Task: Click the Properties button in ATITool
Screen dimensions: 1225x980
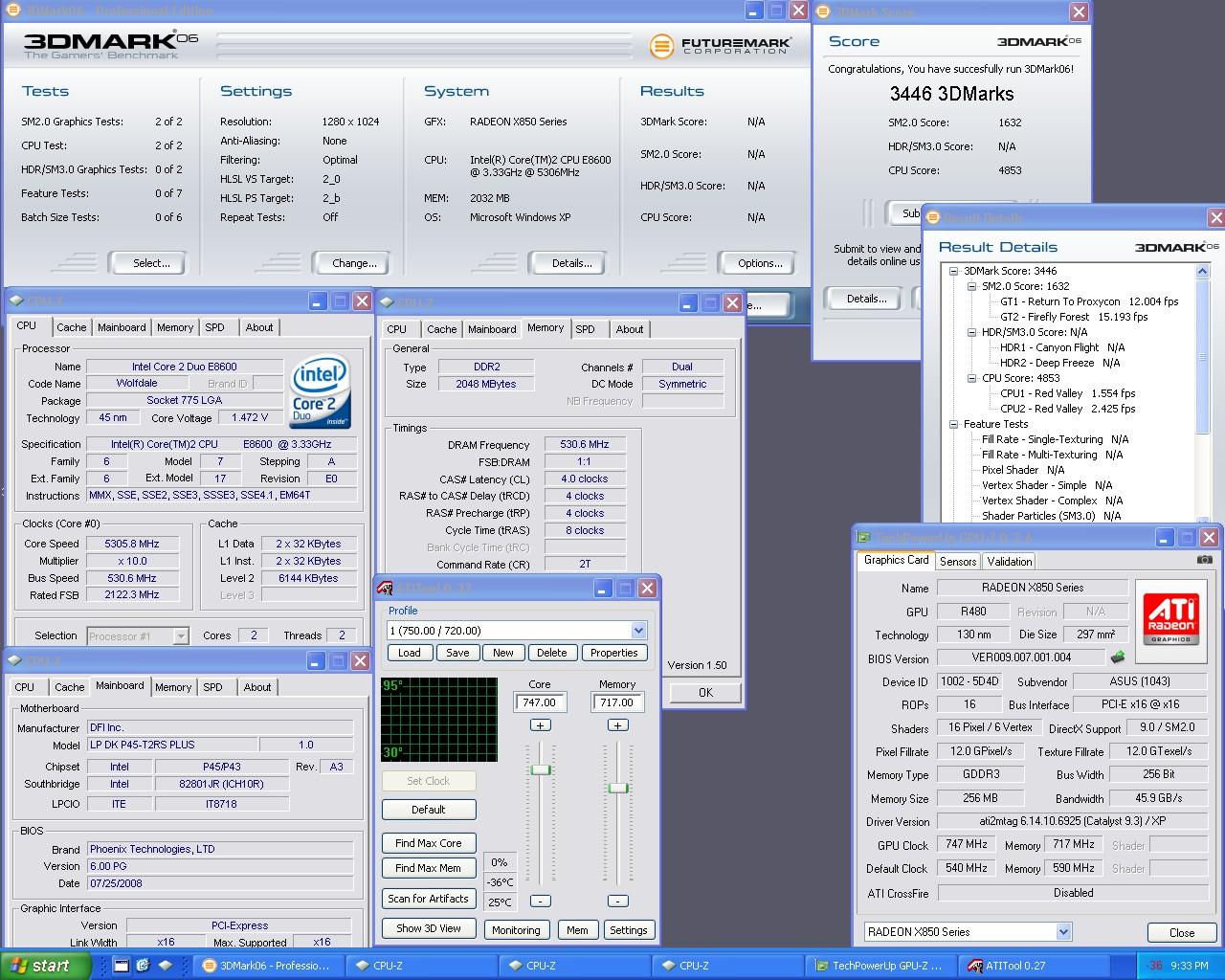Action: (x=614, y=653)
